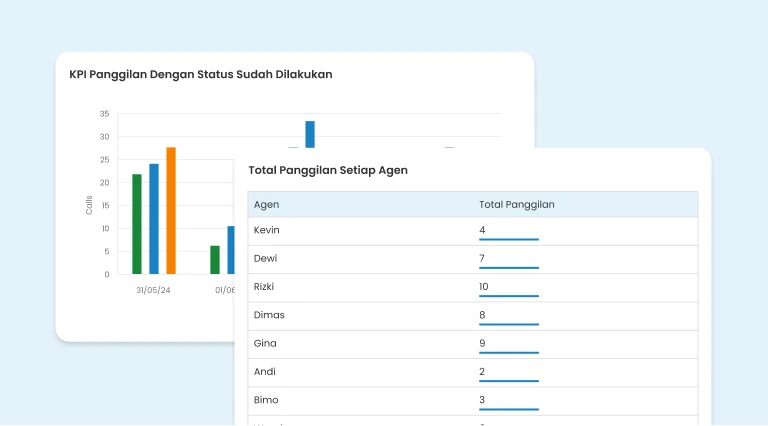Choose Gina from the agent list
The width and height of the screenshot is (768, 426).
[266, 343]
